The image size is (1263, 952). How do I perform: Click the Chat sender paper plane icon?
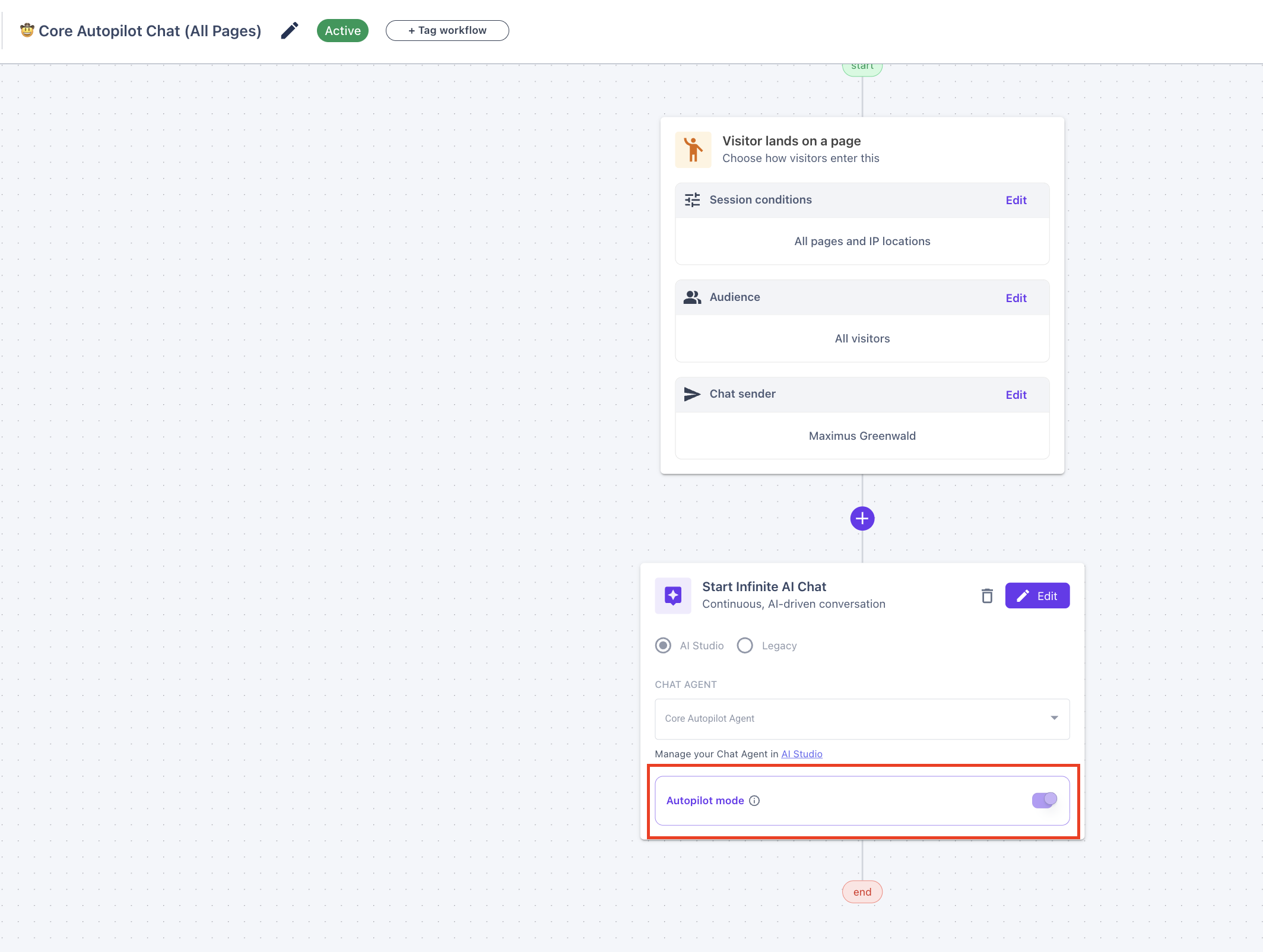point(692,394)
